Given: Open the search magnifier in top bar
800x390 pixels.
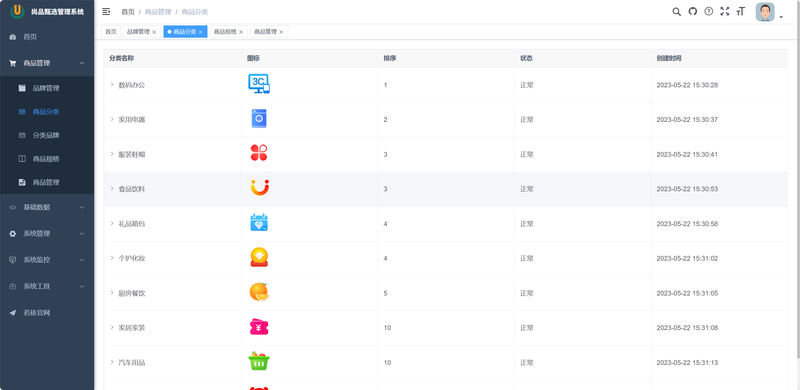Looking at the screenshot, I should [677, 12].
